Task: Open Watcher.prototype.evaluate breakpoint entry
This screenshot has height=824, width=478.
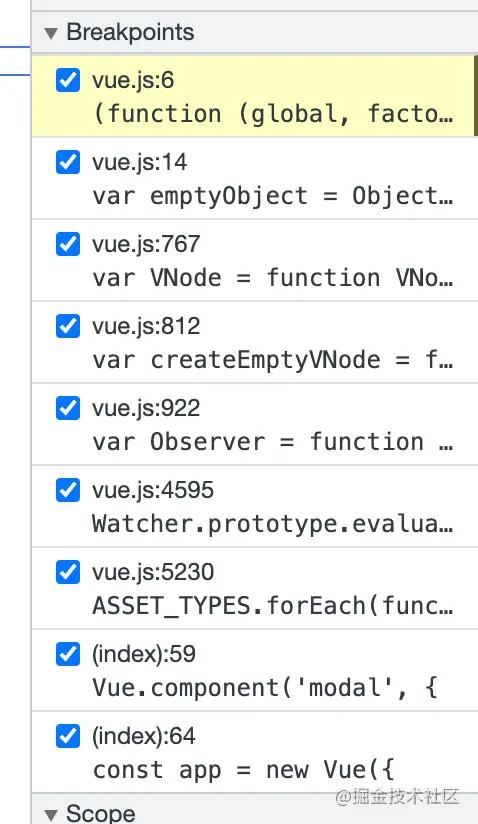Action: pos(273,524)
